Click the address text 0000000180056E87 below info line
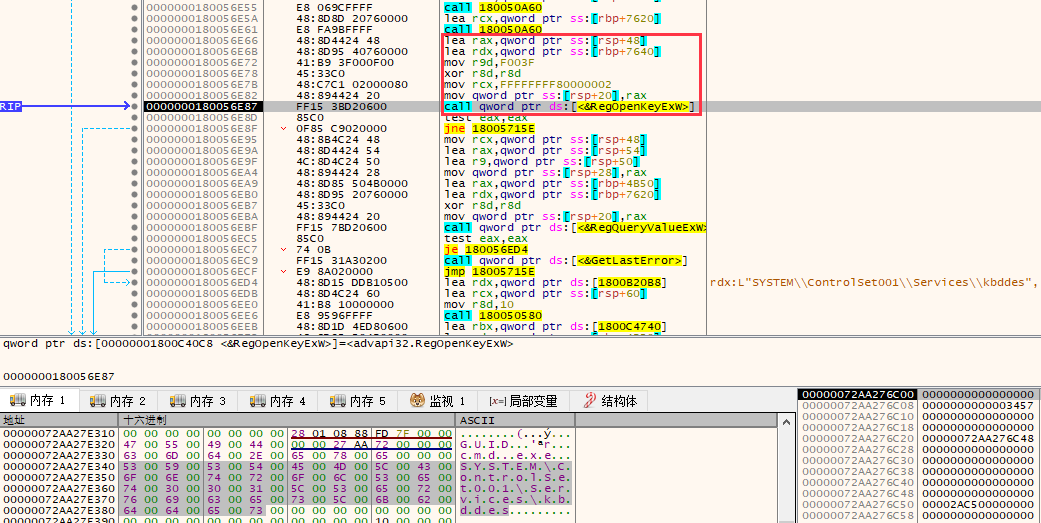This screenshot has height=523, width=1041. [58, 376]
